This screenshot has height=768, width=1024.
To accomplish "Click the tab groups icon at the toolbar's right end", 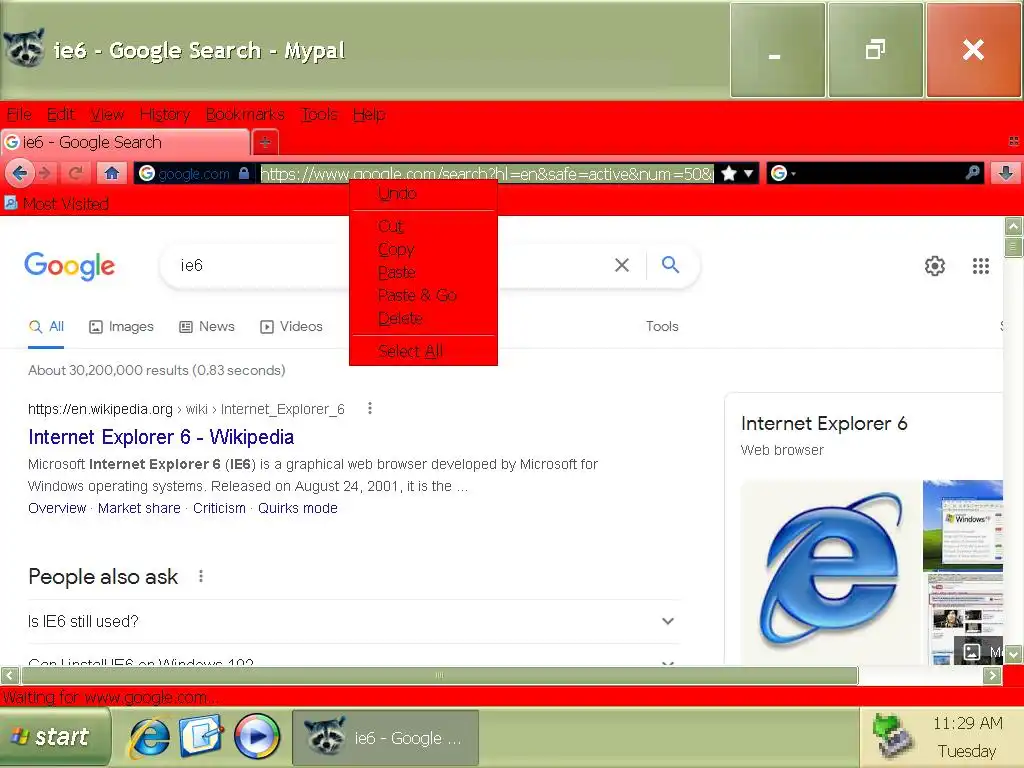I will pos(1014,141).
